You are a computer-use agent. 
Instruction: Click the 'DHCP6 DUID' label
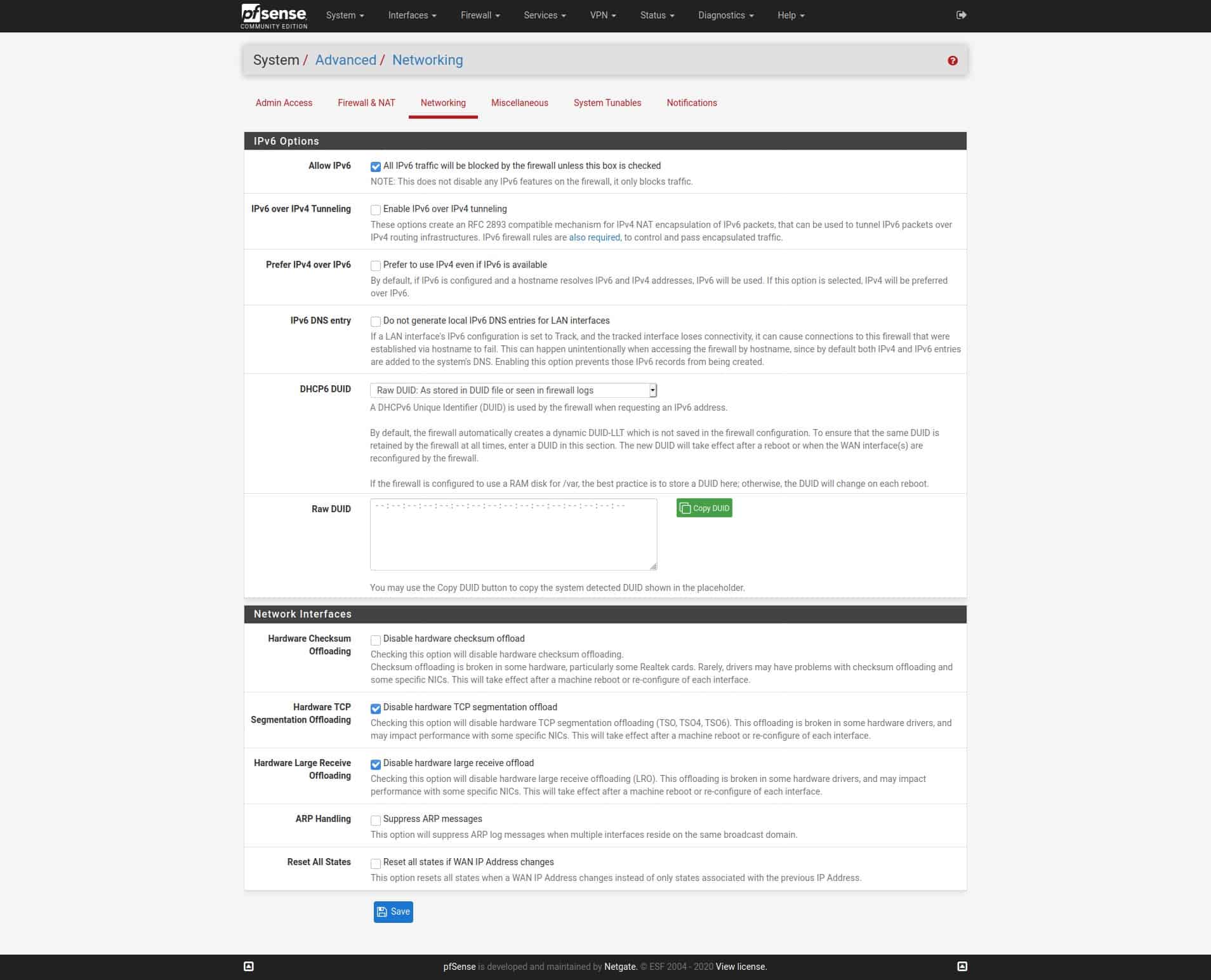tap(325, 389)
